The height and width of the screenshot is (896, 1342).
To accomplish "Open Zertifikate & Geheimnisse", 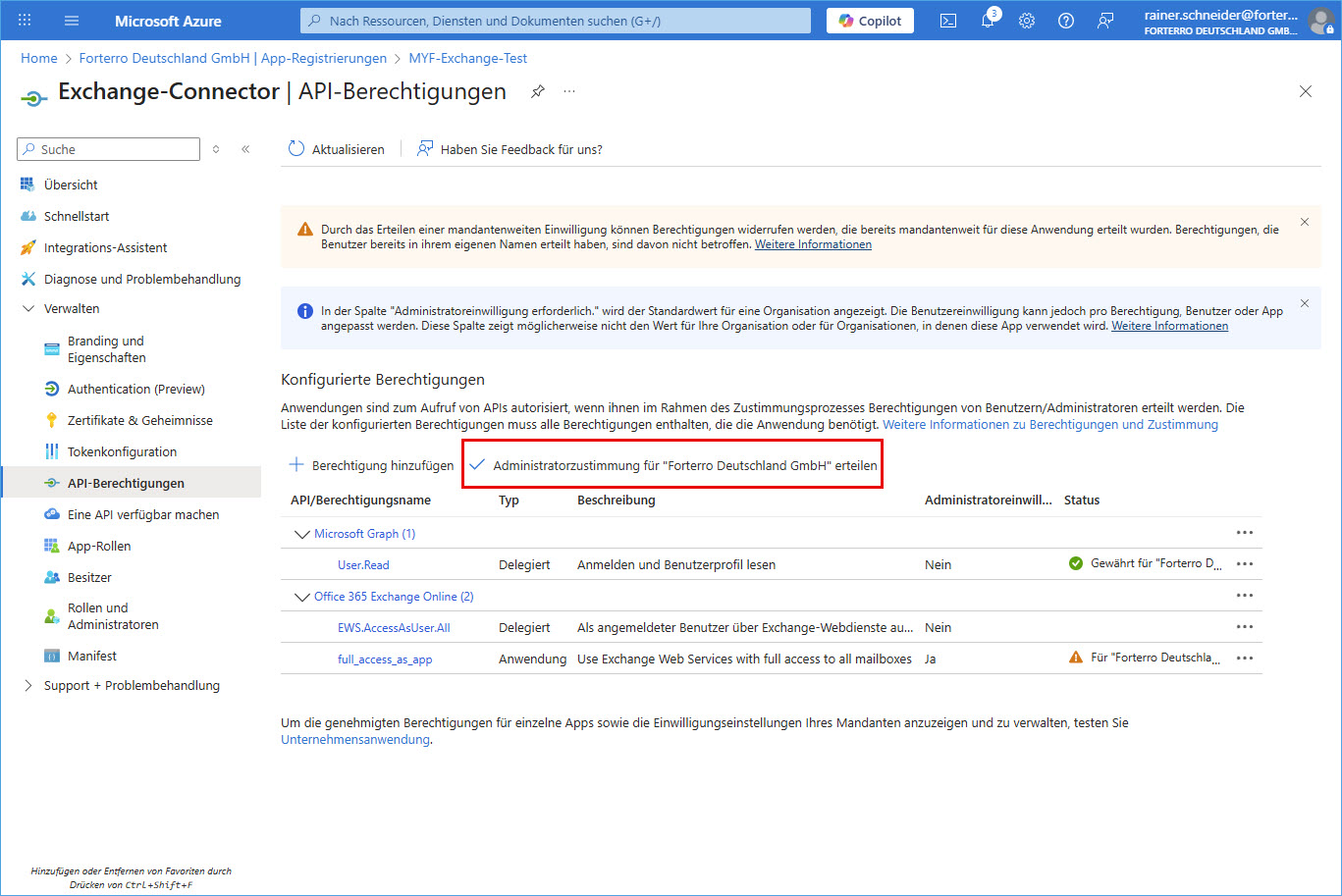I will (139, 420).
